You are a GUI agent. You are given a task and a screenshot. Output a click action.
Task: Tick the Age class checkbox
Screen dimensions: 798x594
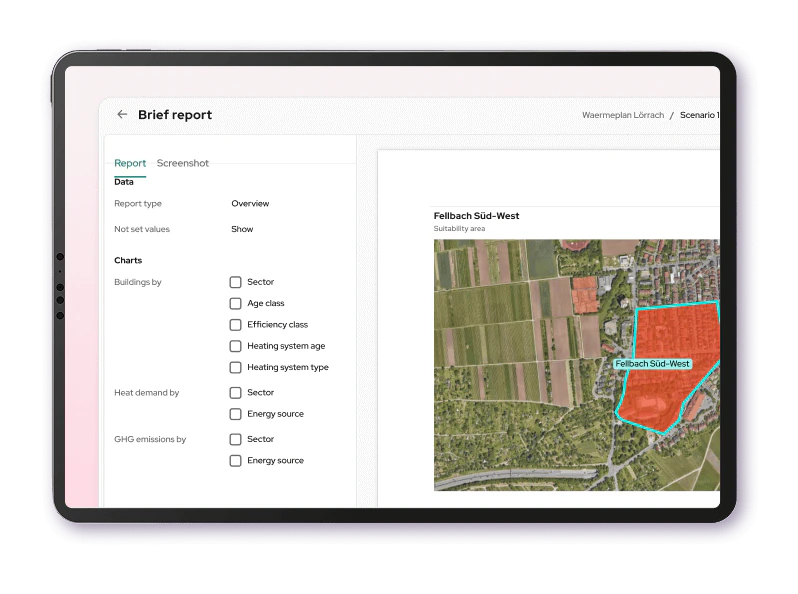pyautogui.click(x=236, y=304)
